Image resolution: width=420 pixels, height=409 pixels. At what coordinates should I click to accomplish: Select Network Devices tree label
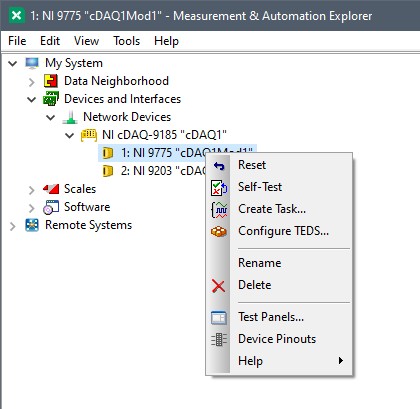[127, 117]
